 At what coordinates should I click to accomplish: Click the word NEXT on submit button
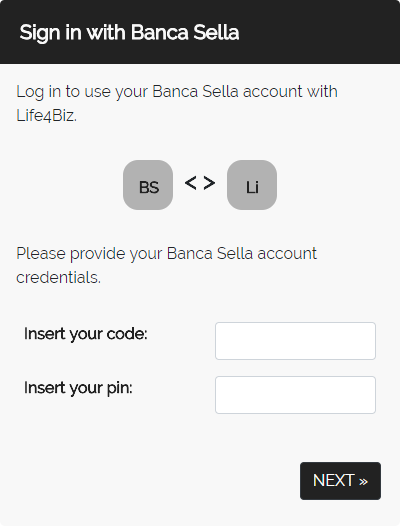334,481
